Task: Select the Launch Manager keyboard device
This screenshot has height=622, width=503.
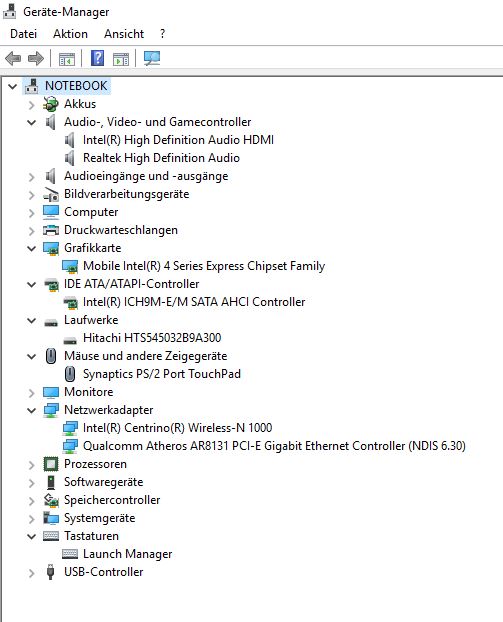Action: [127, 554]
